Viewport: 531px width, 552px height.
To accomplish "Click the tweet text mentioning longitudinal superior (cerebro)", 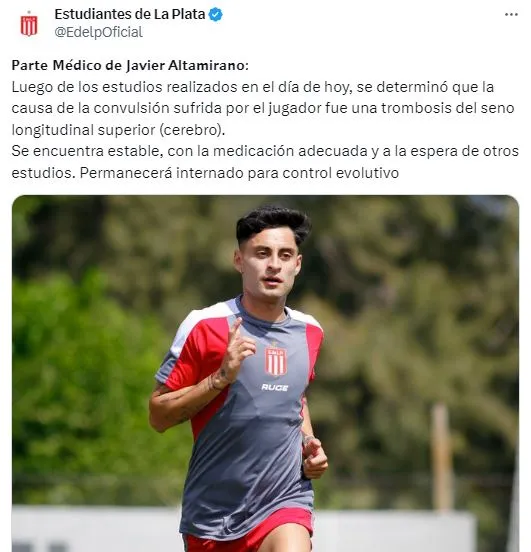I will (118, 130).
